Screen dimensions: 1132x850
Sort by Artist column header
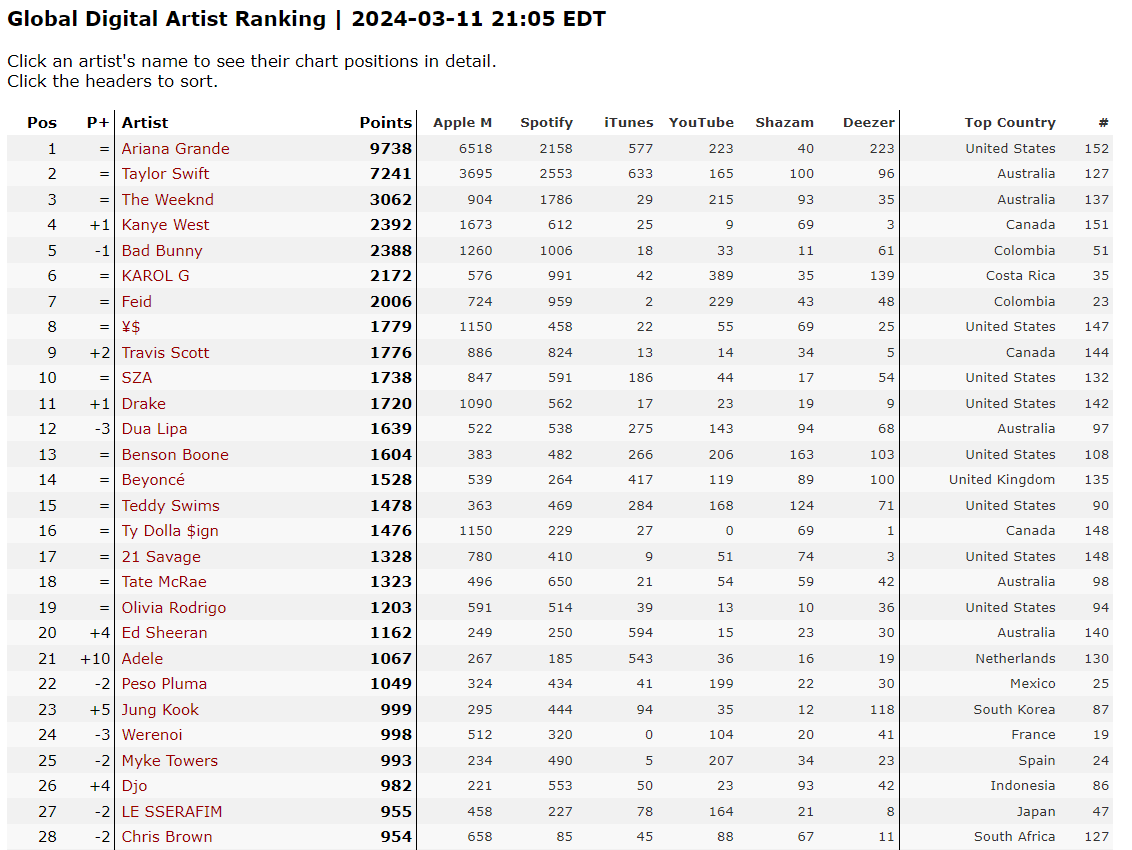click(144, 123)
